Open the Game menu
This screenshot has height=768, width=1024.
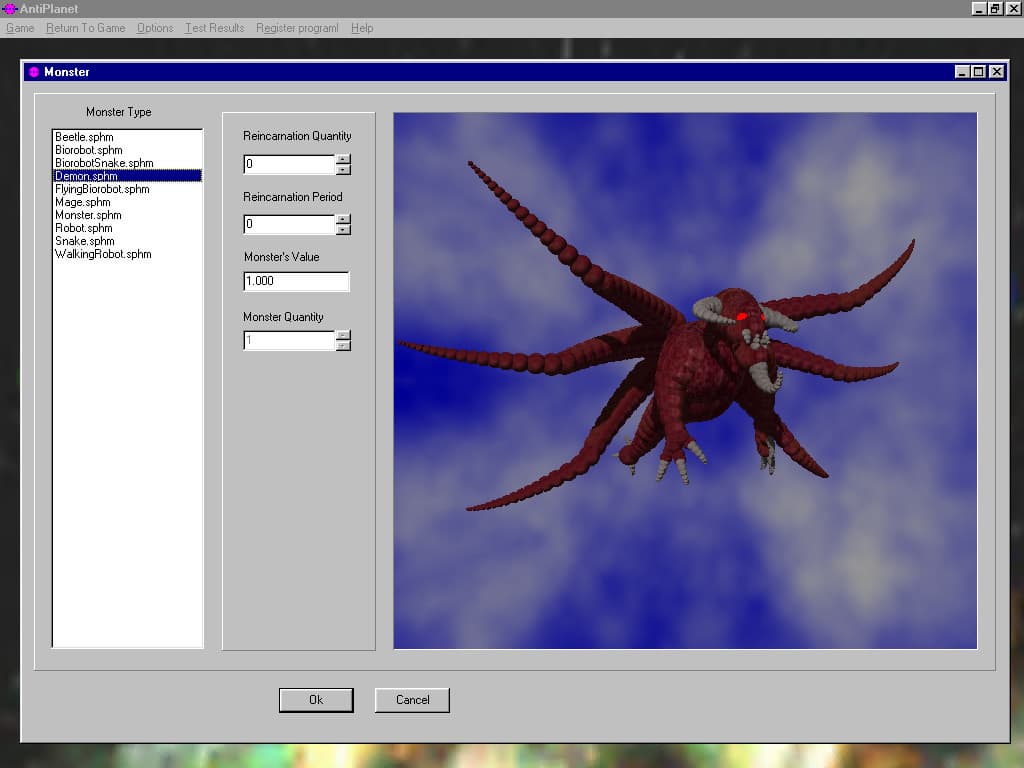coord(20,28)
